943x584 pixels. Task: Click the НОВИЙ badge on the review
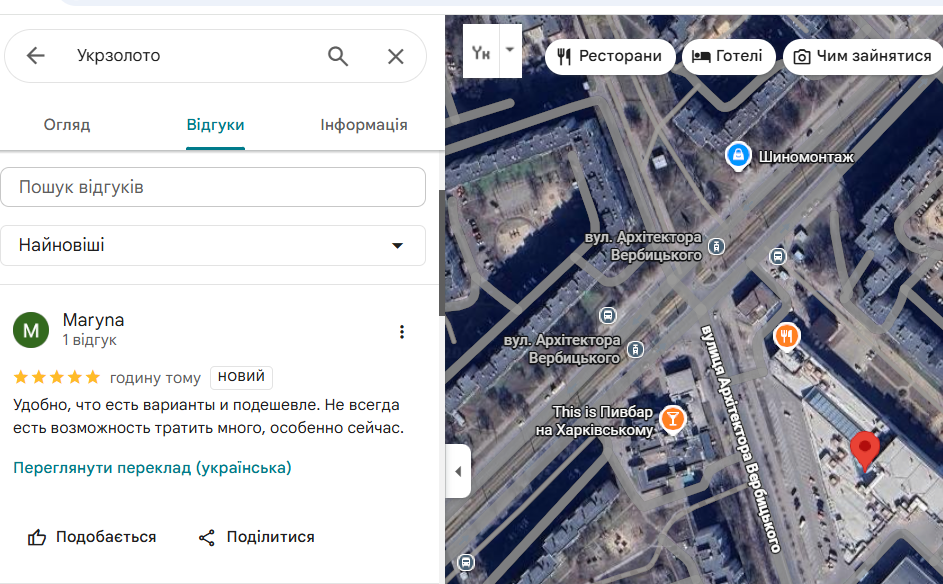point(241,377)
